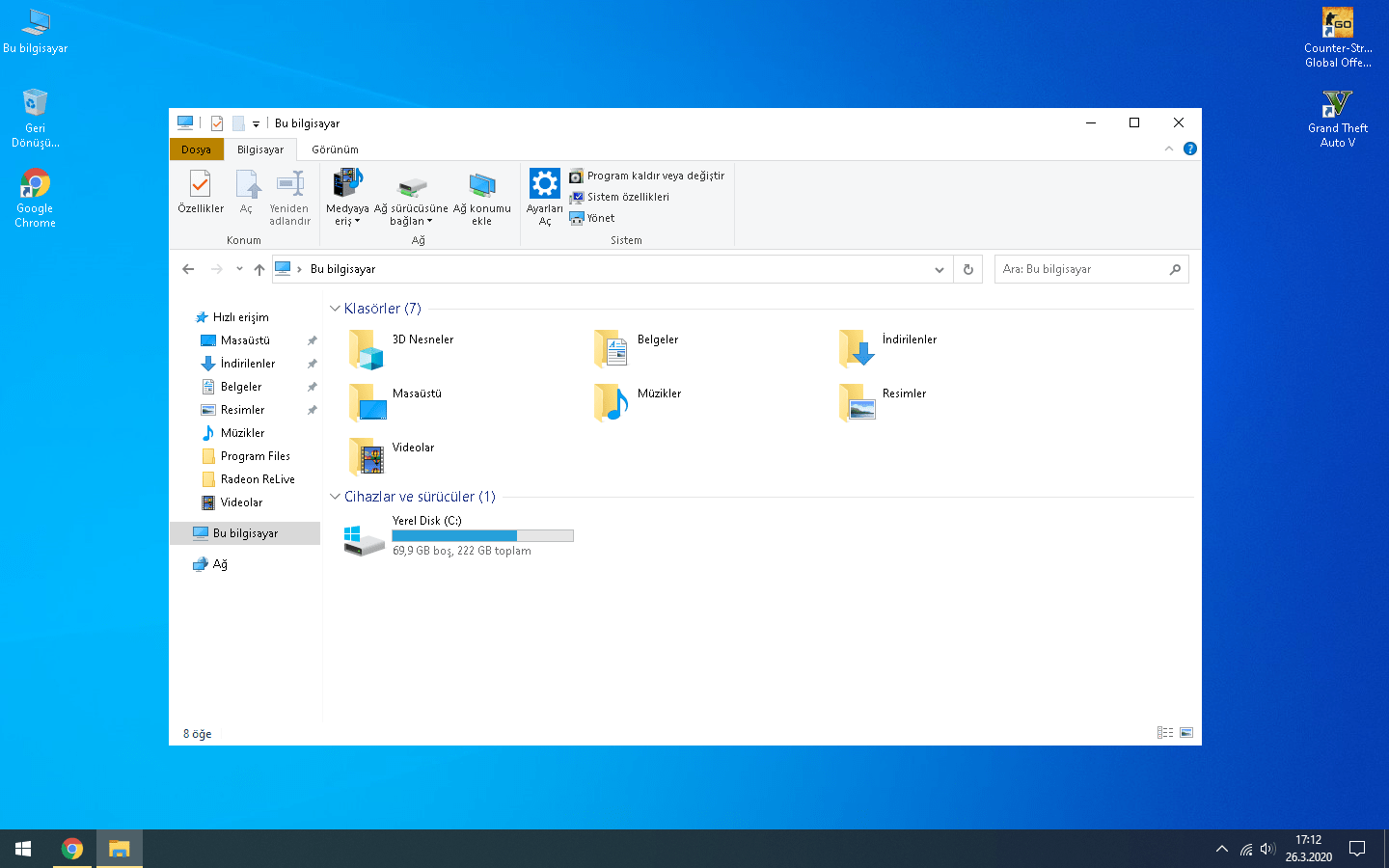Viewport: 1389px width, 868px height.
Task: Click the Medyaya eriş ribbon button
Action: pos(347,198)
